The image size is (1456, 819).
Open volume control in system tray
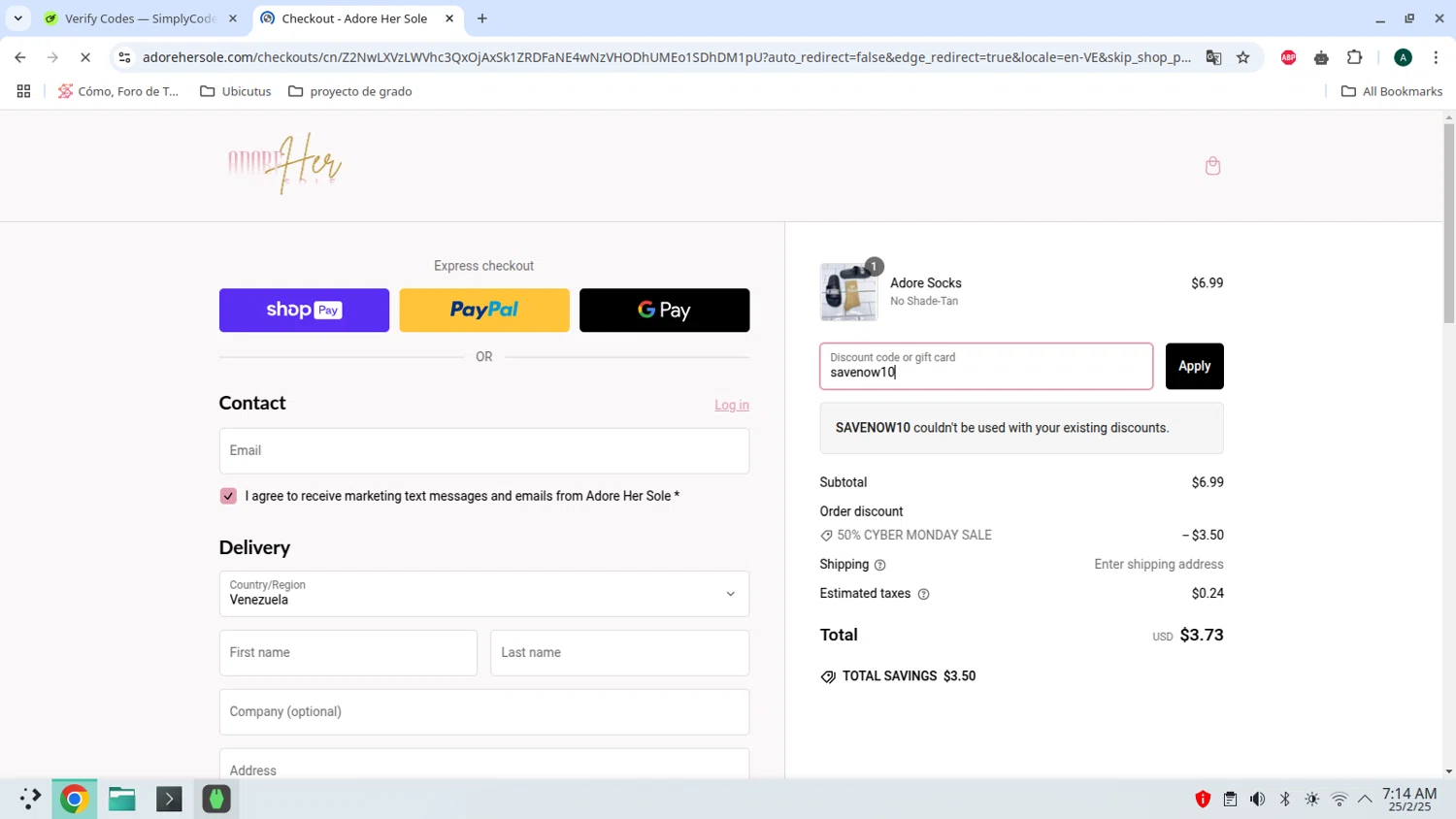coord(1257,799)
